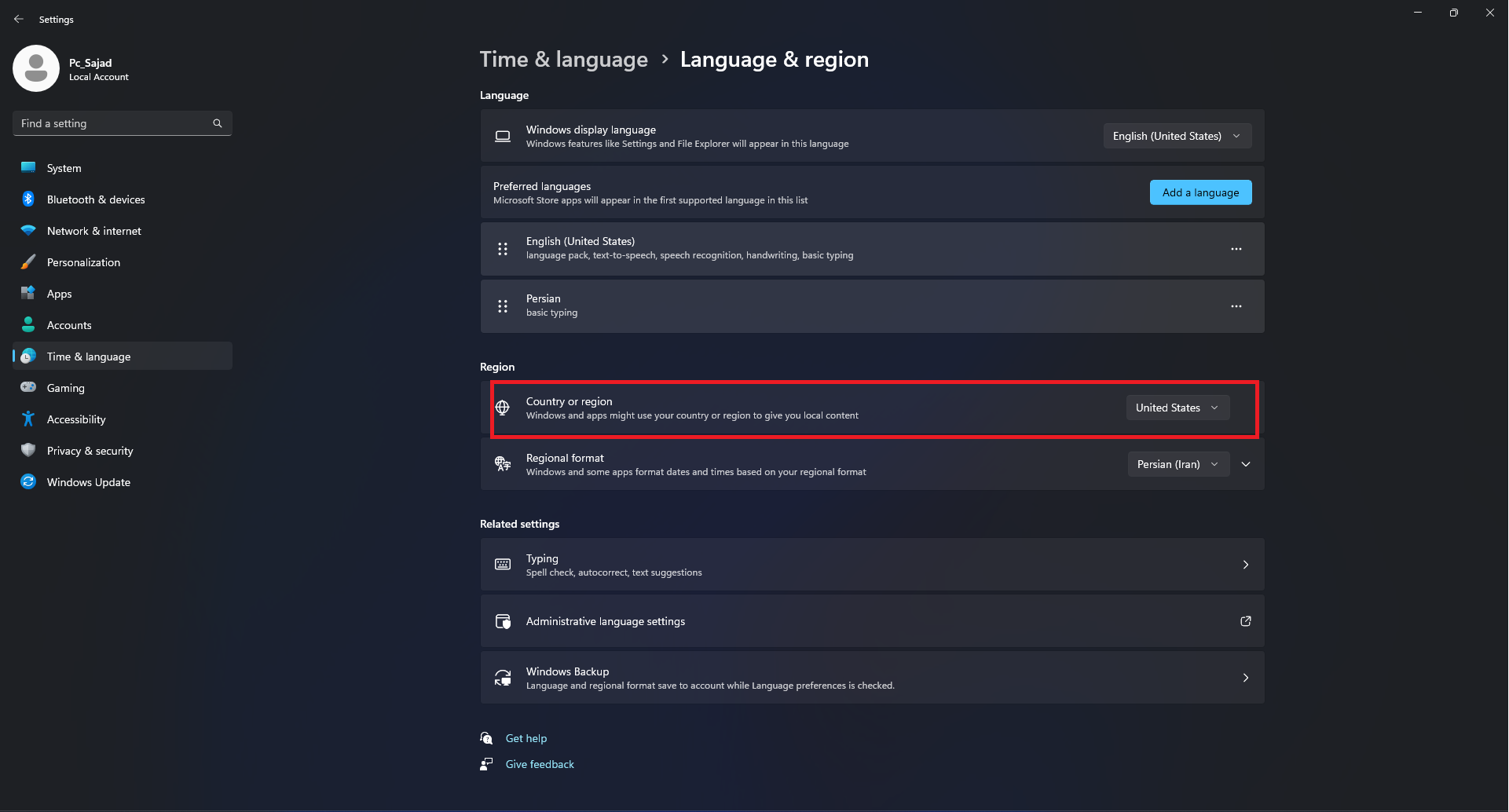
Task: Click the System monitor icon in the sidebar
Action: click(x=28, y=167)
